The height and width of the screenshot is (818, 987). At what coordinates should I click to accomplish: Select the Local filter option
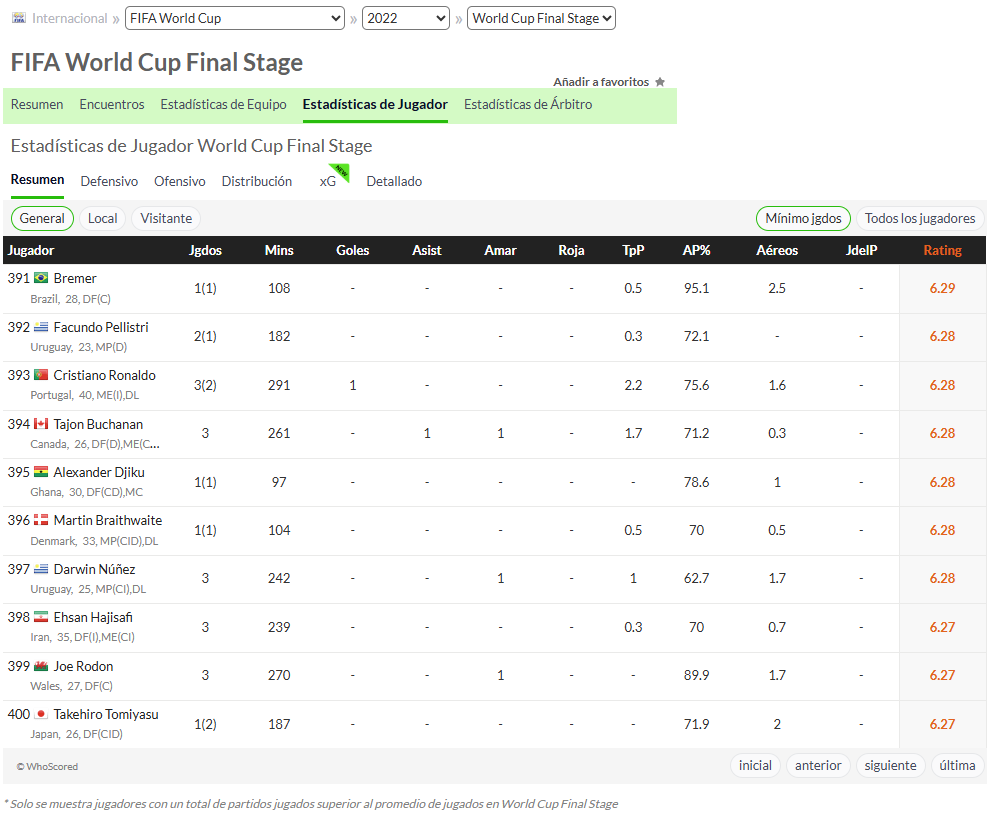pos(103,218)
